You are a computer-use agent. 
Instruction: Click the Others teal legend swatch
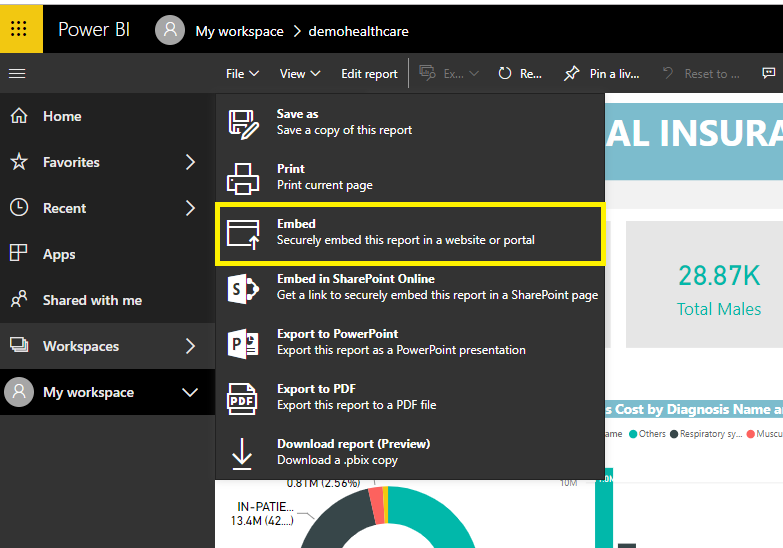pos(633,434)
